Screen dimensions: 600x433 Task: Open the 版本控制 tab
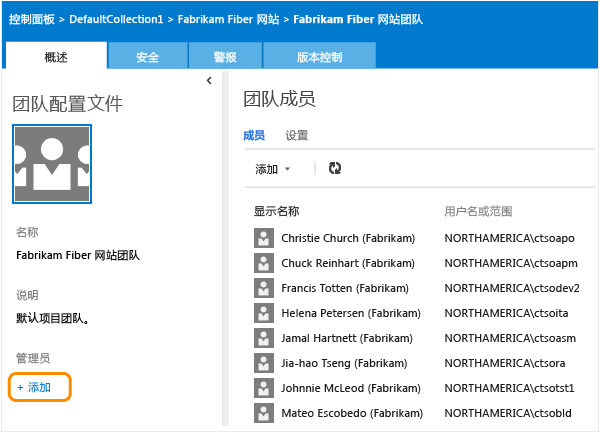(x=320, y=57)
